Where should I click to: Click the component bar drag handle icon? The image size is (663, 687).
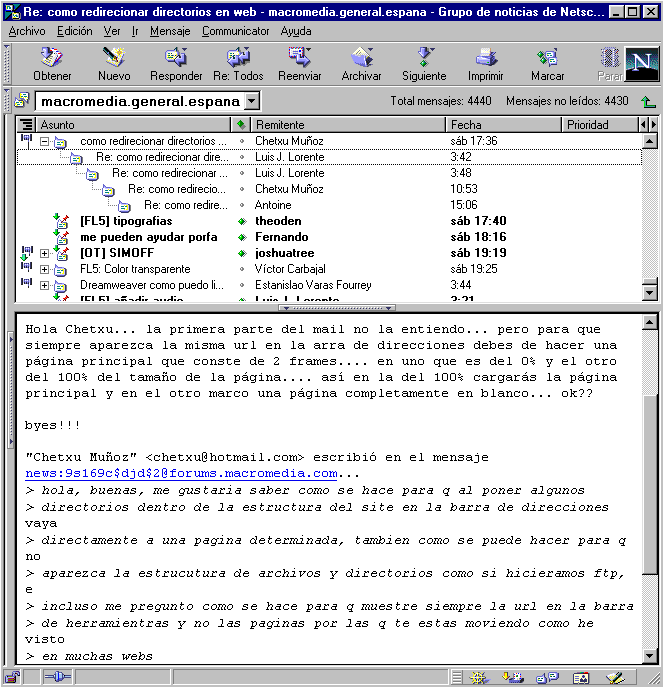tap(456, 678)
